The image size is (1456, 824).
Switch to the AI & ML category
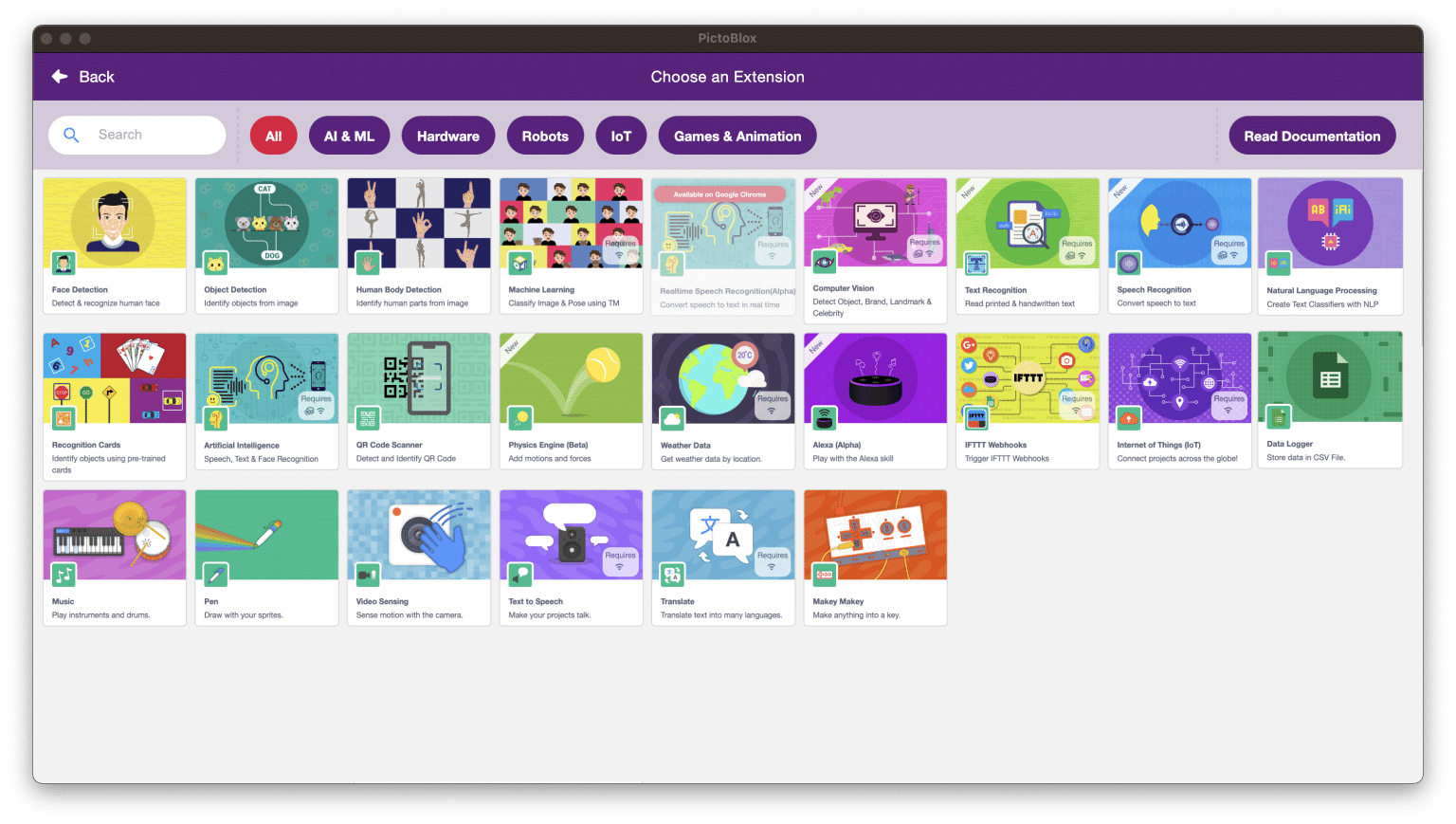[x=349, y=136]
